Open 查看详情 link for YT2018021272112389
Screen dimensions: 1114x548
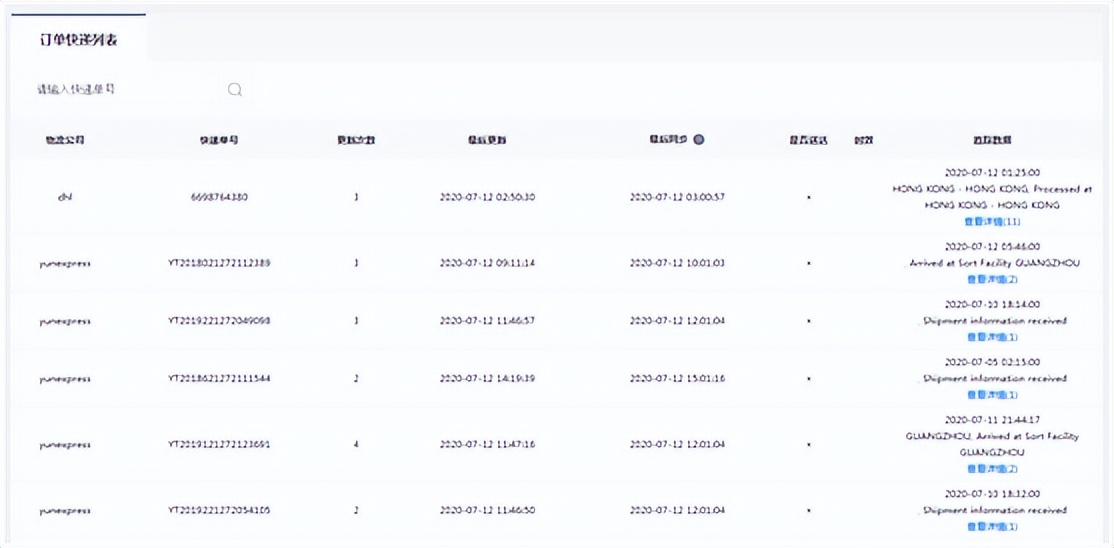point(992,280)
